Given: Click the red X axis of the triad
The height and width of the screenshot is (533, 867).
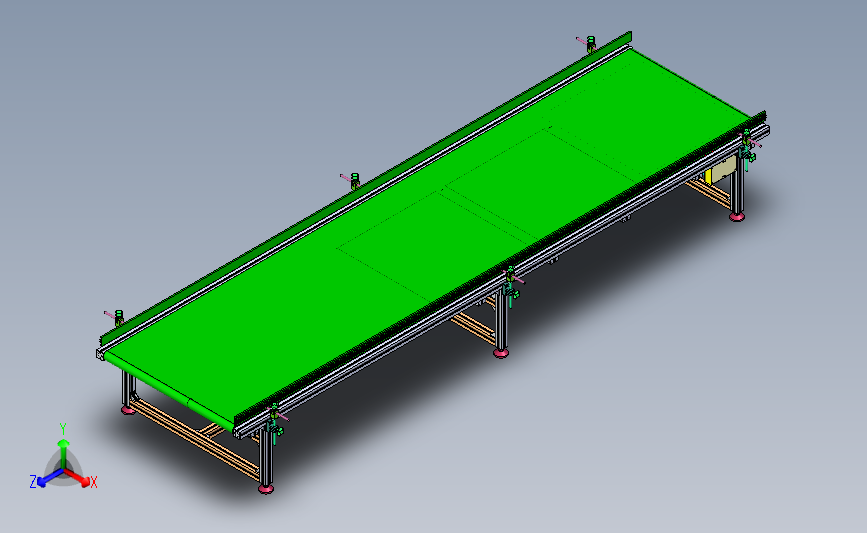Looking at the screenshot, I should pyautogui.click(x=79, y=477).
